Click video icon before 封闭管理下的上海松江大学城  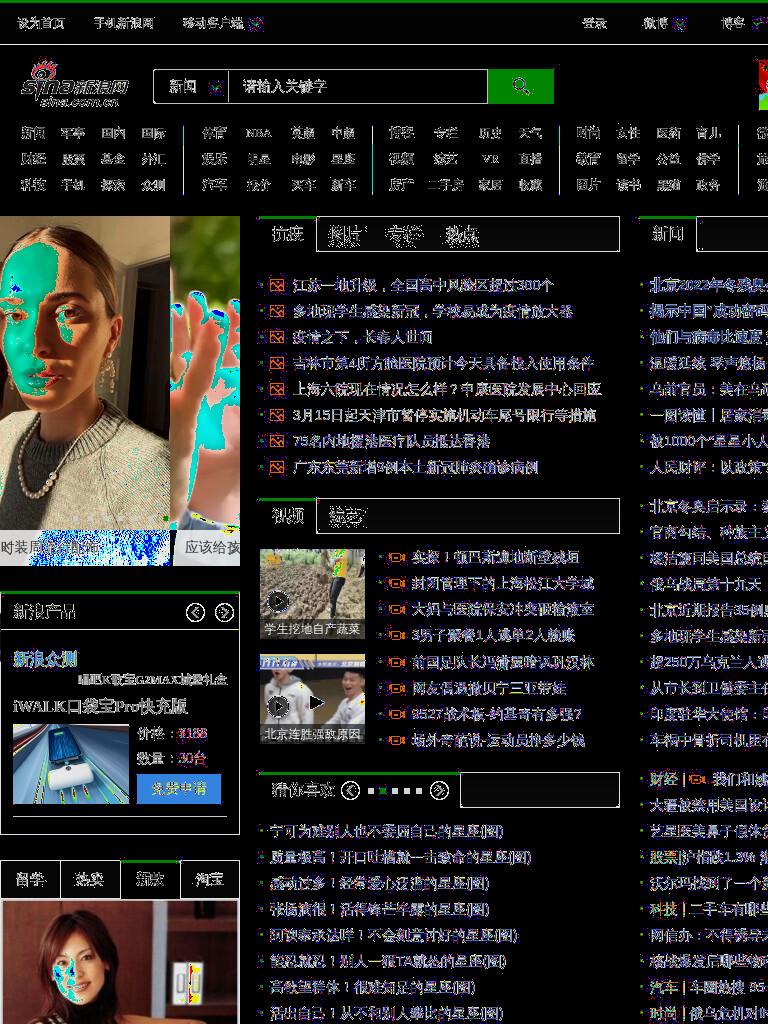(x=396, y=583)
